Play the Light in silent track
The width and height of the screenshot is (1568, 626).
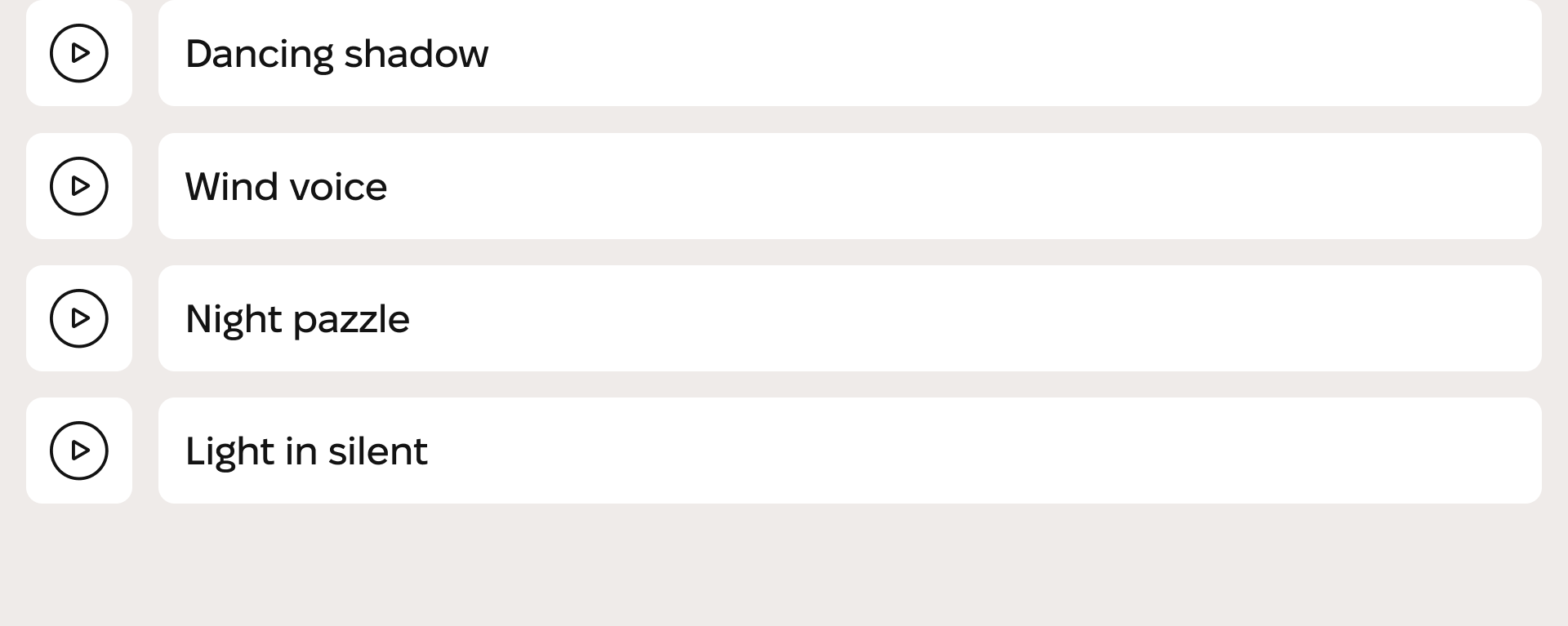click(79, 451)
